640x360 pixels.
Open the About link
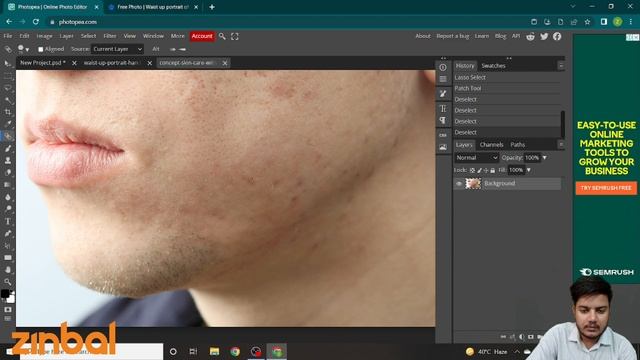point(423,36)
